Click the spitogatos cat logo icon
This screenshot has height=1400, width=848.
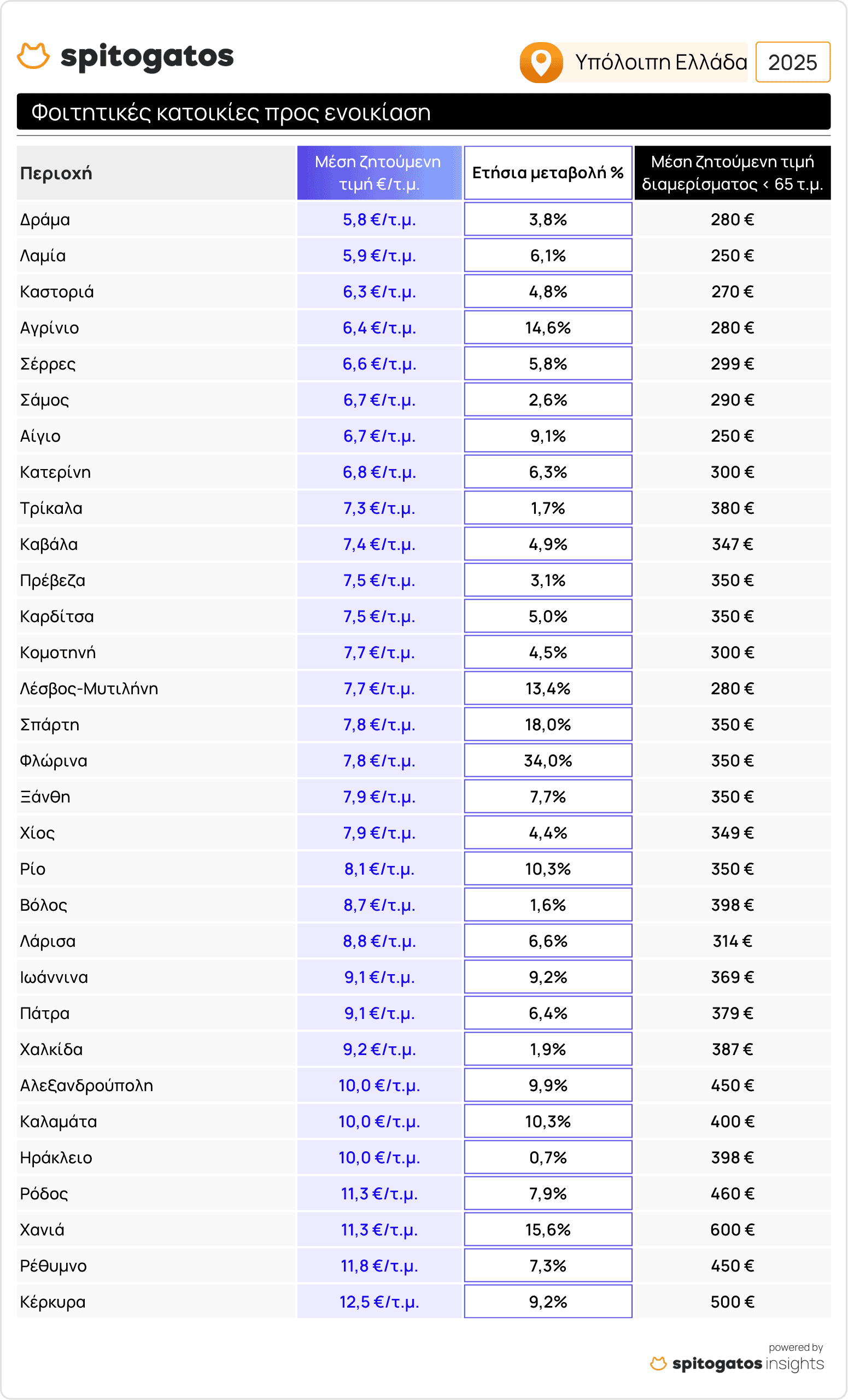[33, 56]
